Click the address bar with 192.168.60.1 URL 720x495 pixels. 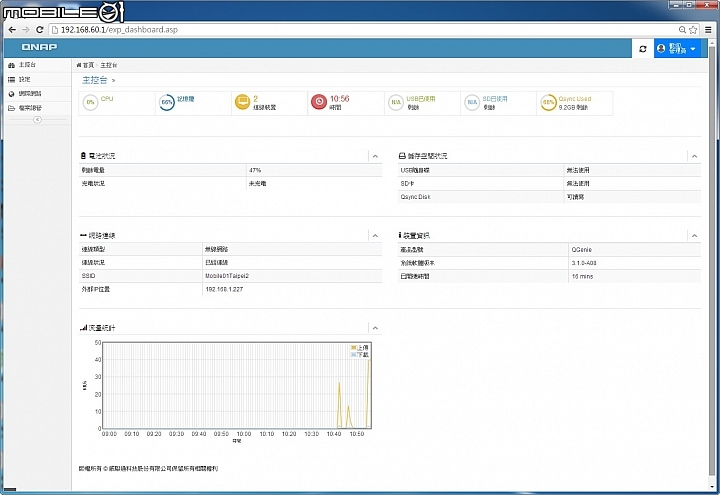[363, 30]
